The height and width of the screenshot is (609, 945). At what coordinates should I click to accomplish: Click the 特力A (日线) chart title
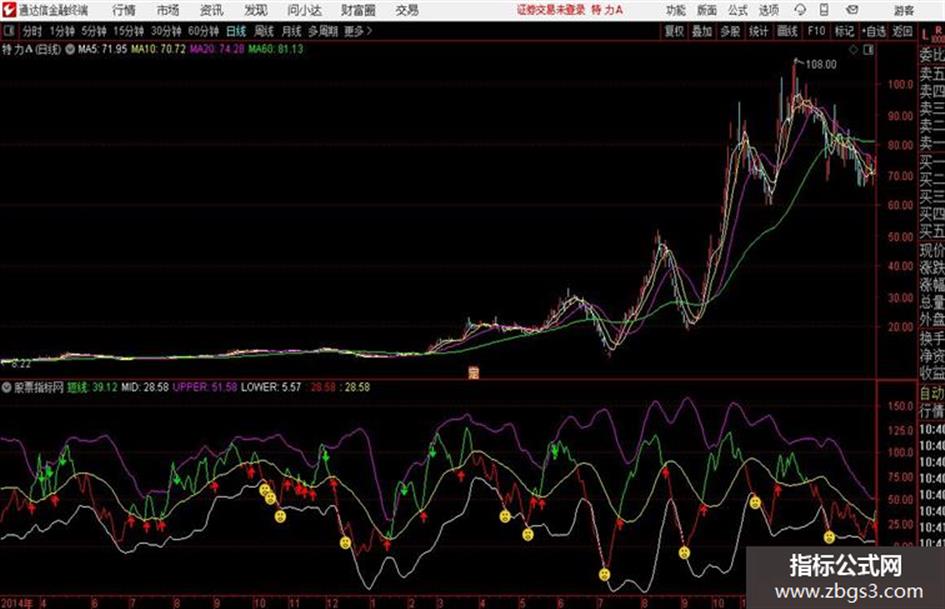click(x=31, y=49)
